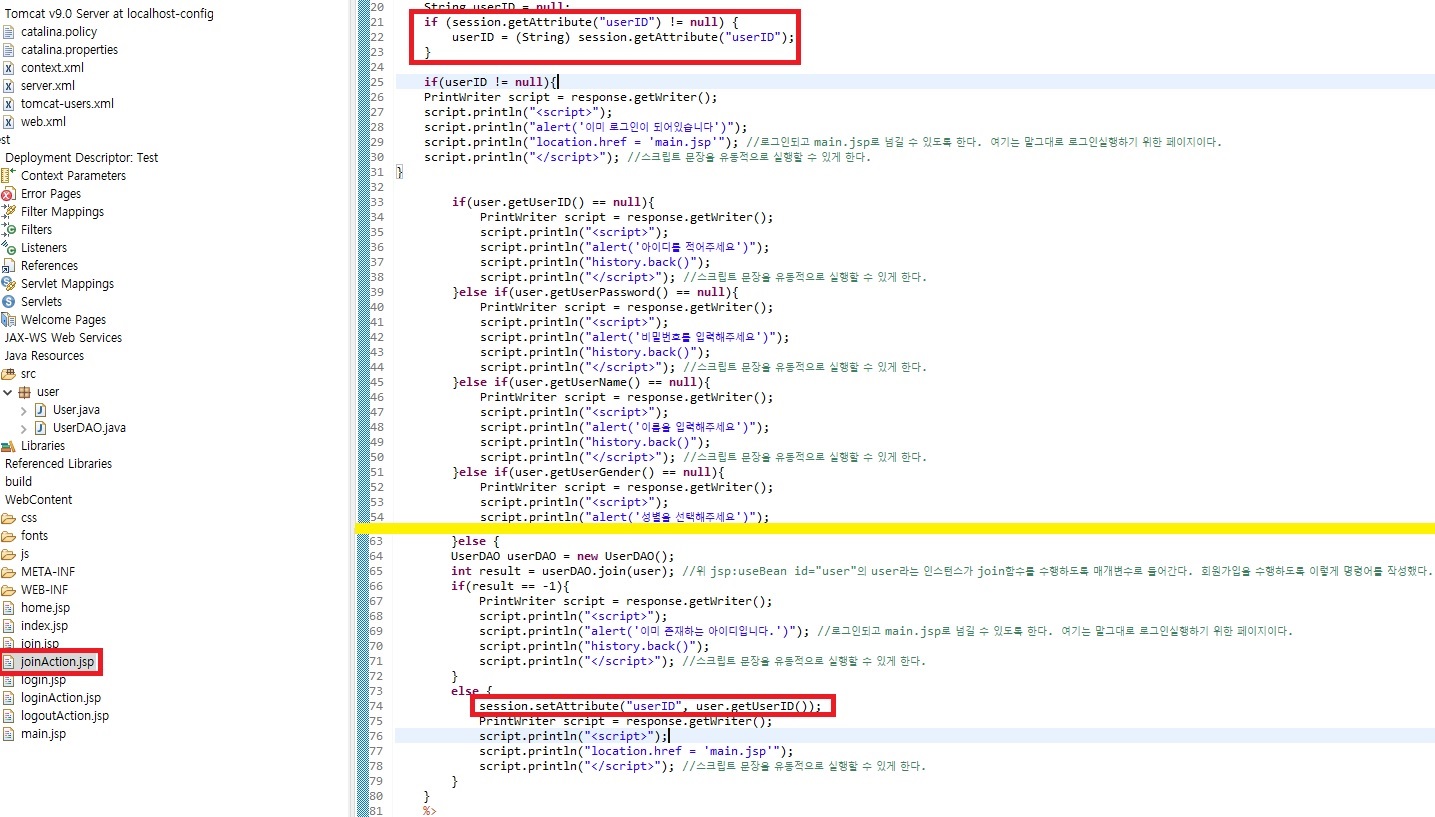Expand the User.java tree node
Viewport: 1435px width, 817px height.
click(x=24, y=410)
